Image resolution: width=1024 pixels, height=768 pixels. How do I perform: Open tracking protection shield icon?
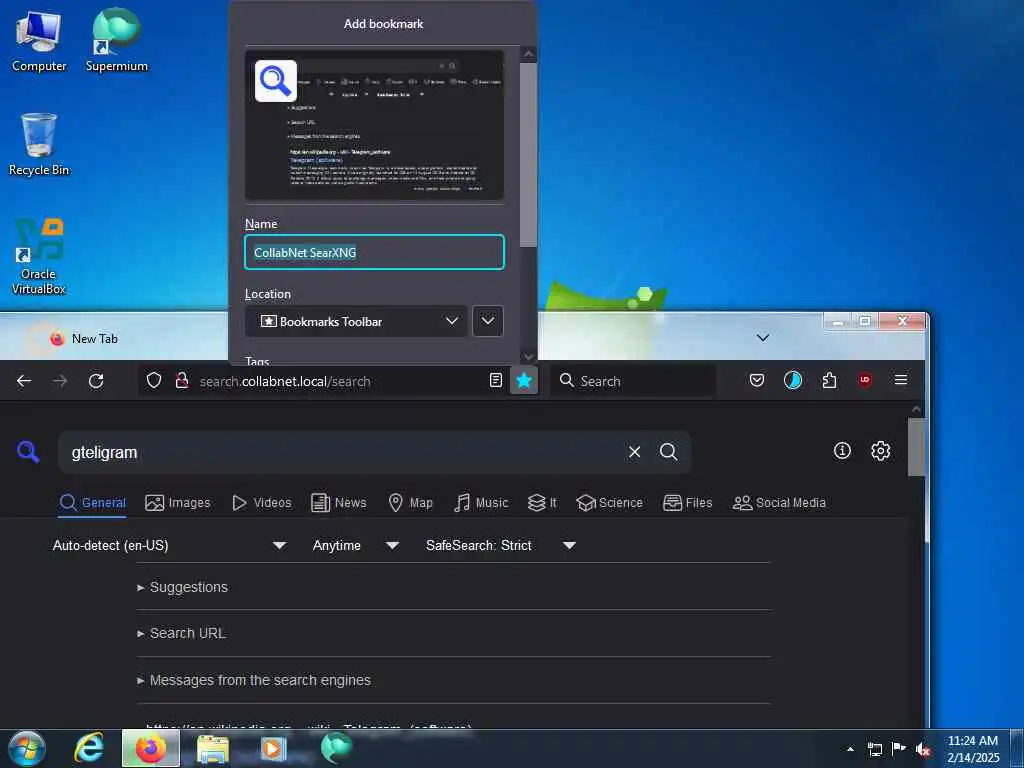click(153, 381)
